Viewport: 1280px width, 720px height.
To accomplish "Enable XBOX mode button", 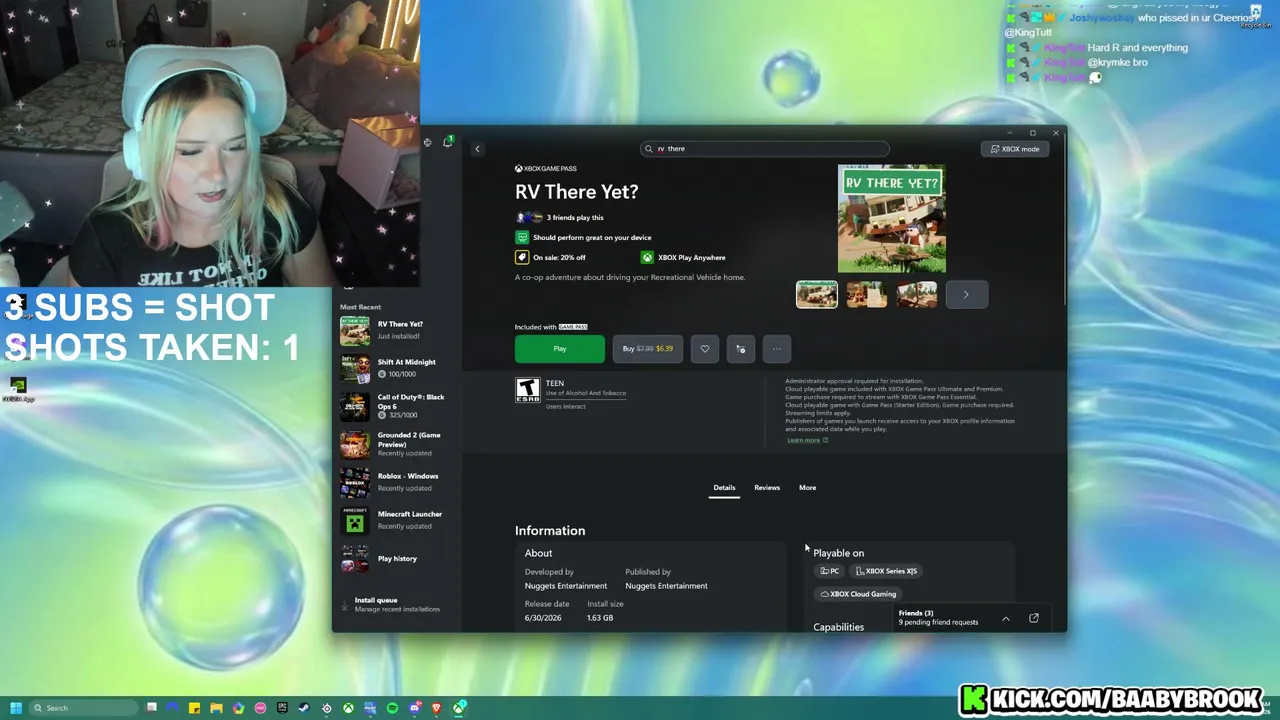I will click(1015, 149).
